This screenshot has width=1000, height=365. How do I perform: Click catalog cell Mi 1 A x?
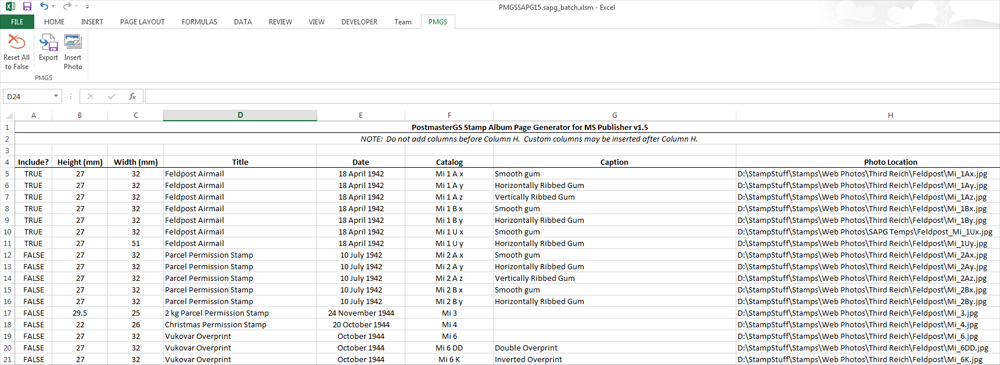coord(449,174)
